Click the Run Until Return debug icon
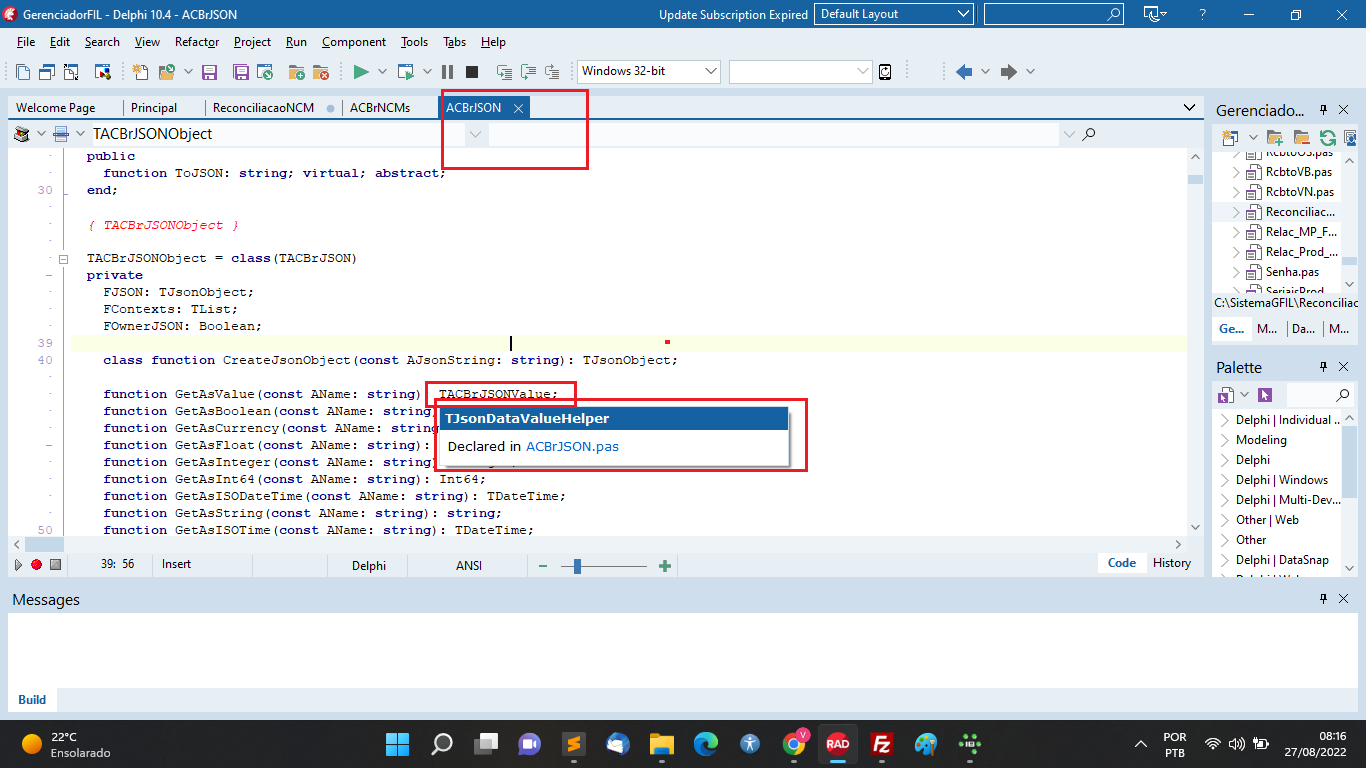The height and width of the screenshot is (768, 1366). (x=552, y=72)
